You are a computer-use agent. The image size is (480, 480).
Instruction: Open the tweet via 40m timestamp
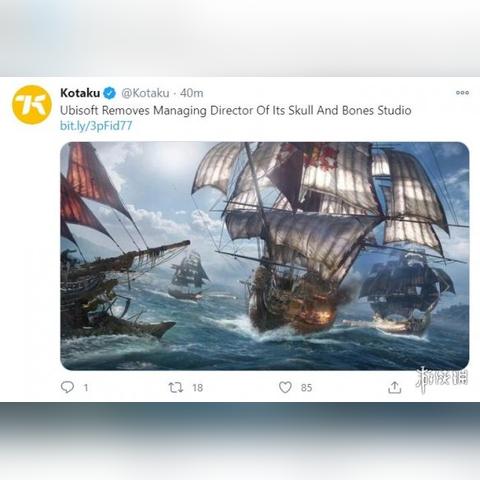click(192, 93)
